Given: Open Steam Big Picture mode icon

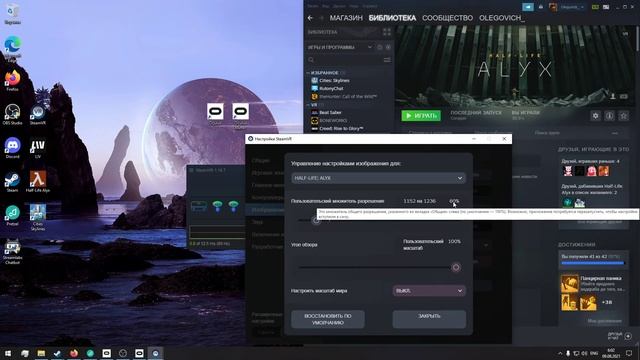Looking at the screenshot, I should 606,7.
